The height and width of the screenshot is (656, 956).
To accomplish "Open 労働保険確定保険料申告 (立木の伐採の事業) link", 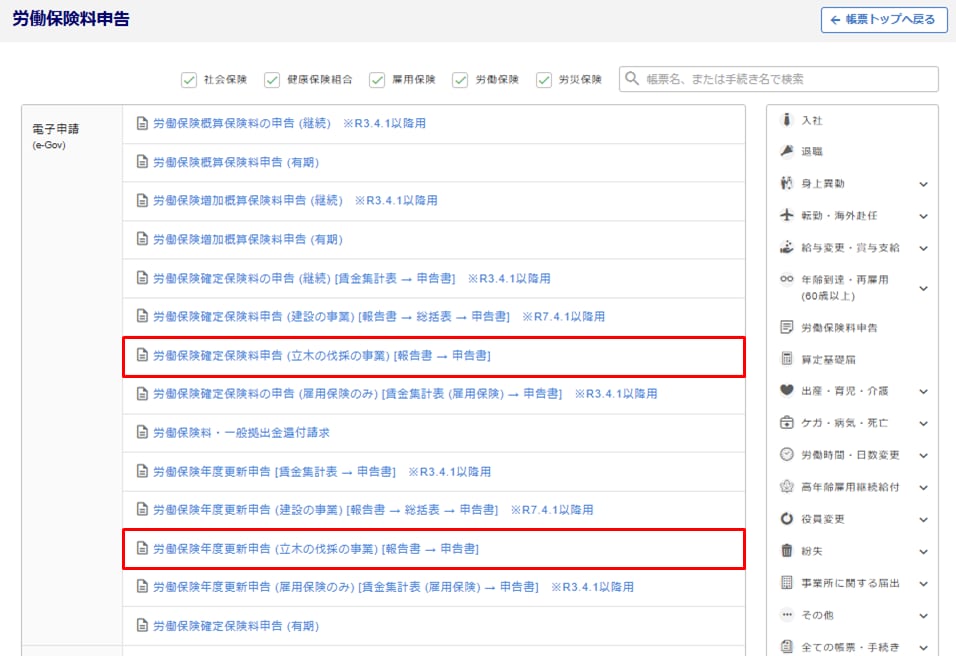I will 321,355.
